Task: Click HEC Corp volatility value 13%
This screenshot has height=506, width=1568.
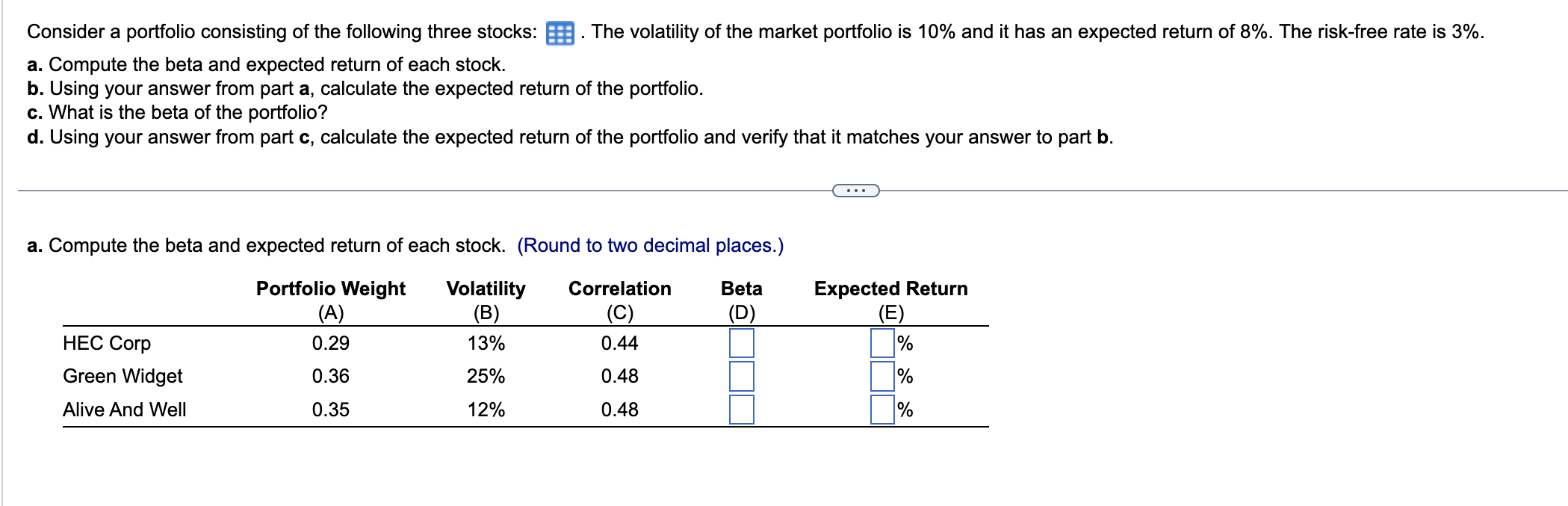Action: coord(486,343)
